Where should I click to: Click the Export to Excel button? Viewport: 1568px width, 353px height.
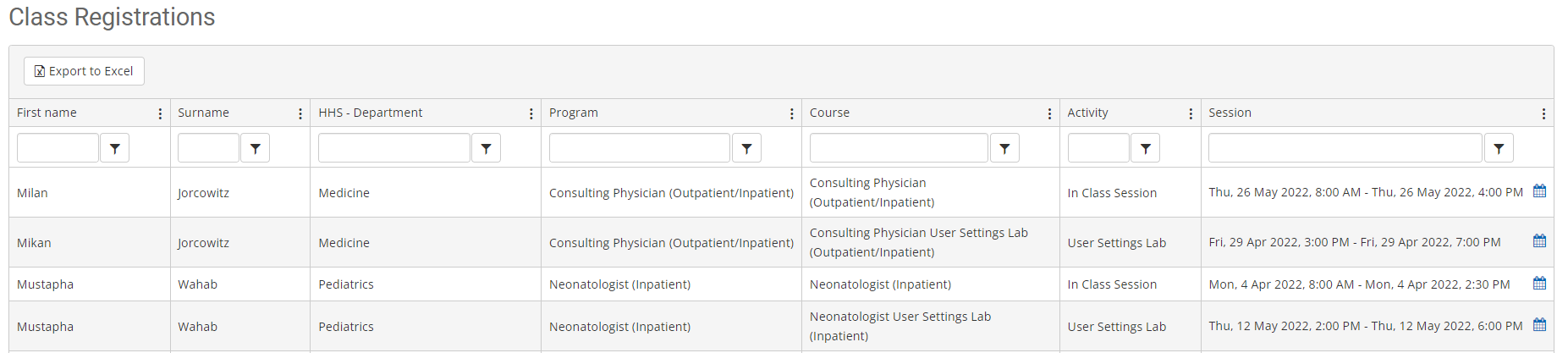(x=84, y=71)
